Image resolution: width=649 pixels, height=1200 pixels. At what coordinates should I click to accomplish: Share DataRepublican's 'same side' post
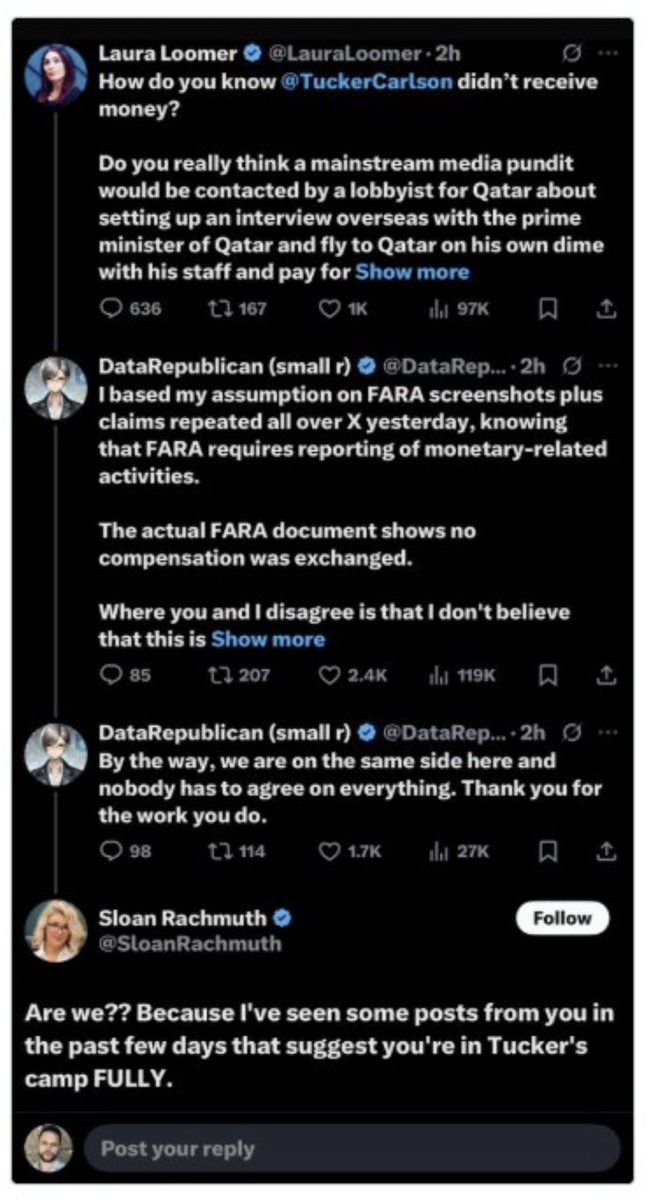click(x=604, y=850)
